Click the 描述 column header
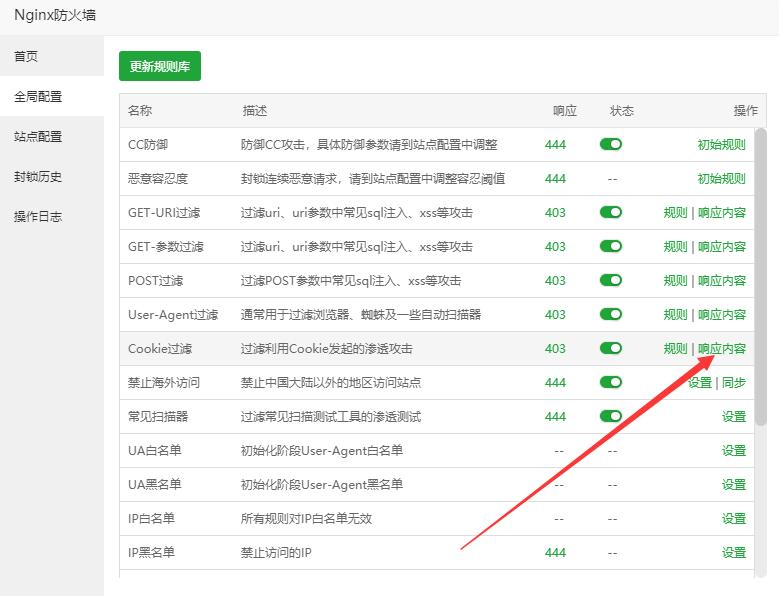The image size is (779, 596). tap(255, 110)
